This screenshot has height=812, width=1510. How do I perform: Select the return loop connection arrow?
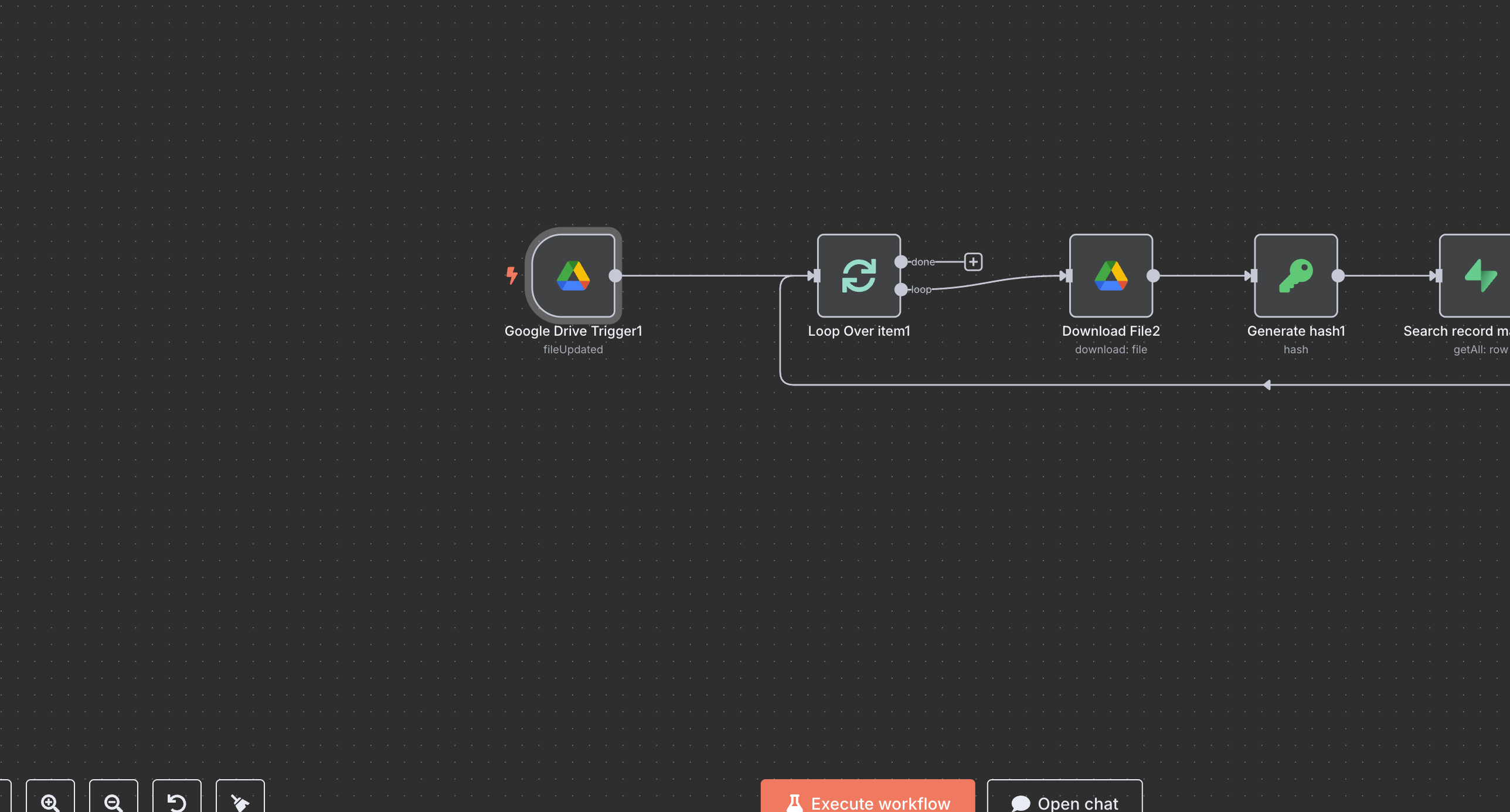(1267, 385)
